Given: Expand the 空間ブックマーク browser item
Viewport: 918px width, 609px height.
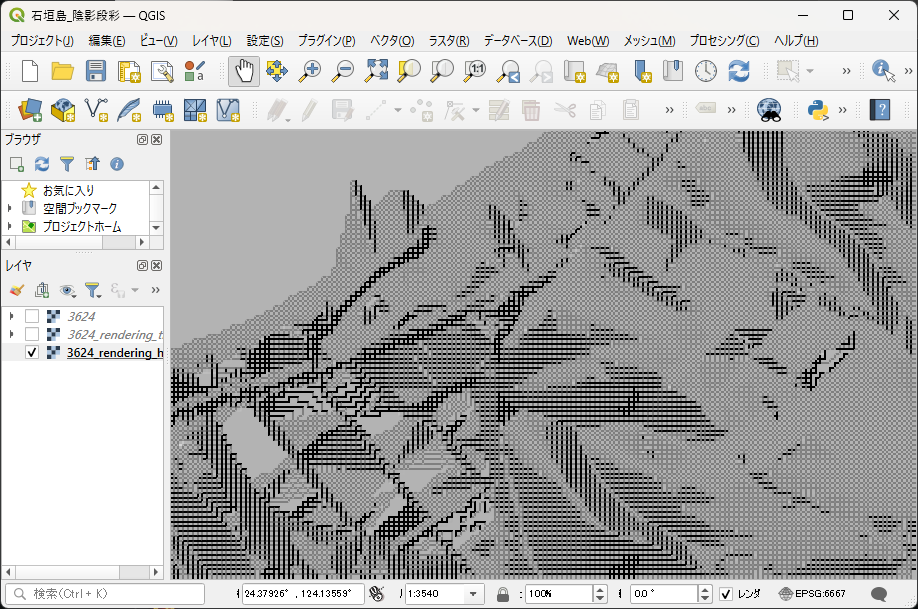Looking at the screenshot, I should pos(10,208).
